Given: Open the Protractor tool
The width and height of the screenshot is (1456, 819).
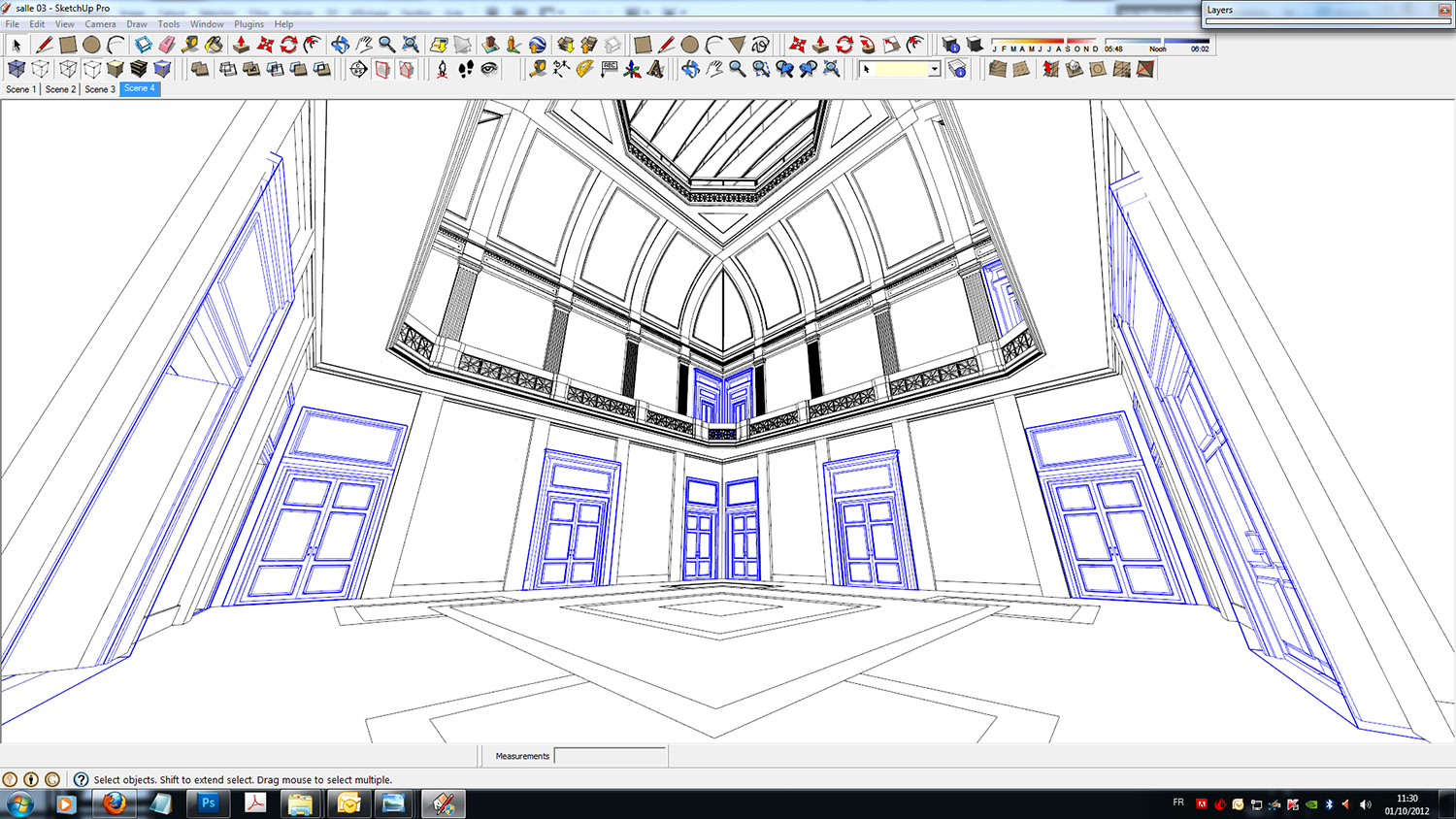Looking at the screenshot, I should click(584, 69).
